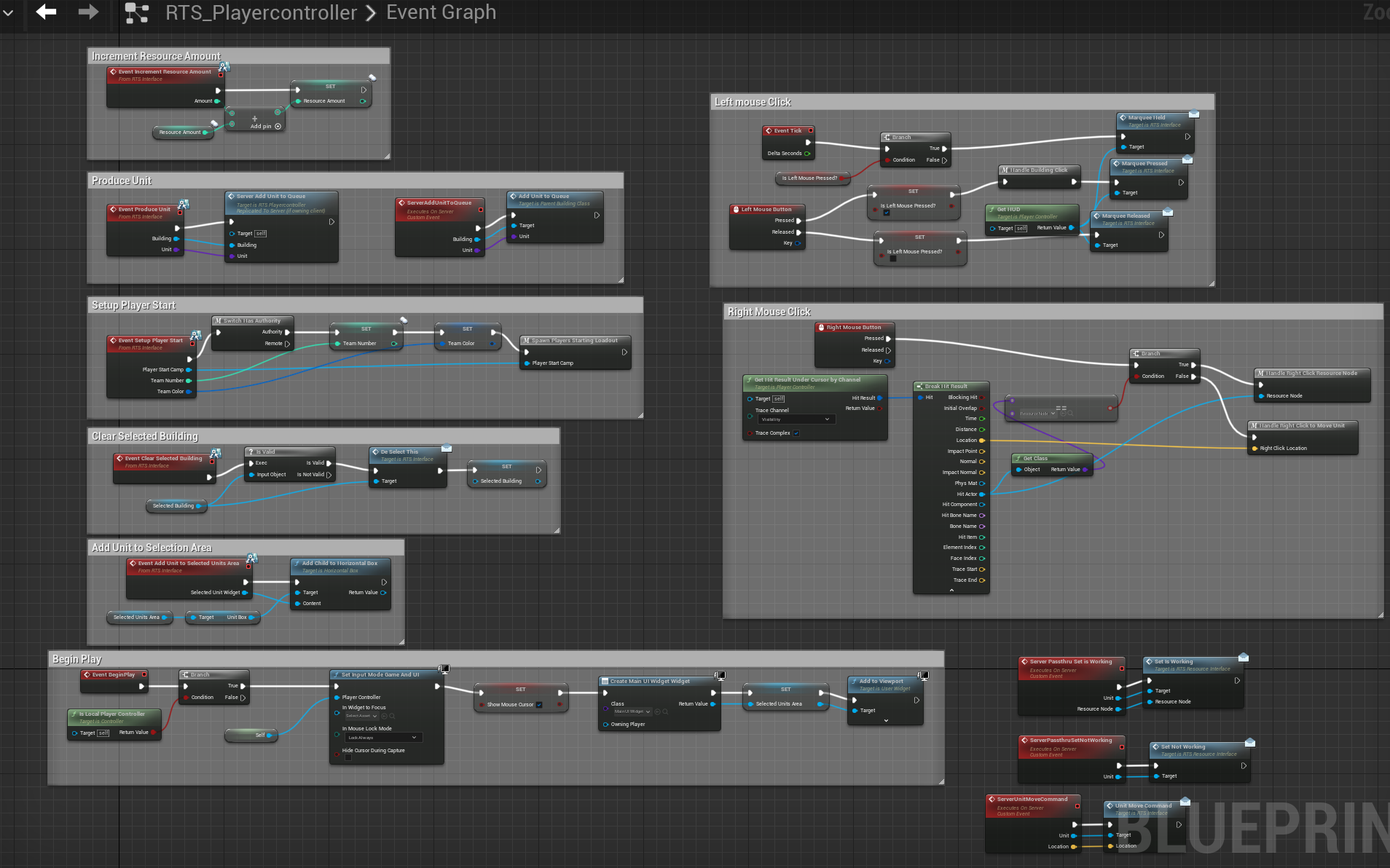This screenshot has width=1390, height=868.
Task: Toggle the Trace Complex checkbox
Action: click(796, 433)
